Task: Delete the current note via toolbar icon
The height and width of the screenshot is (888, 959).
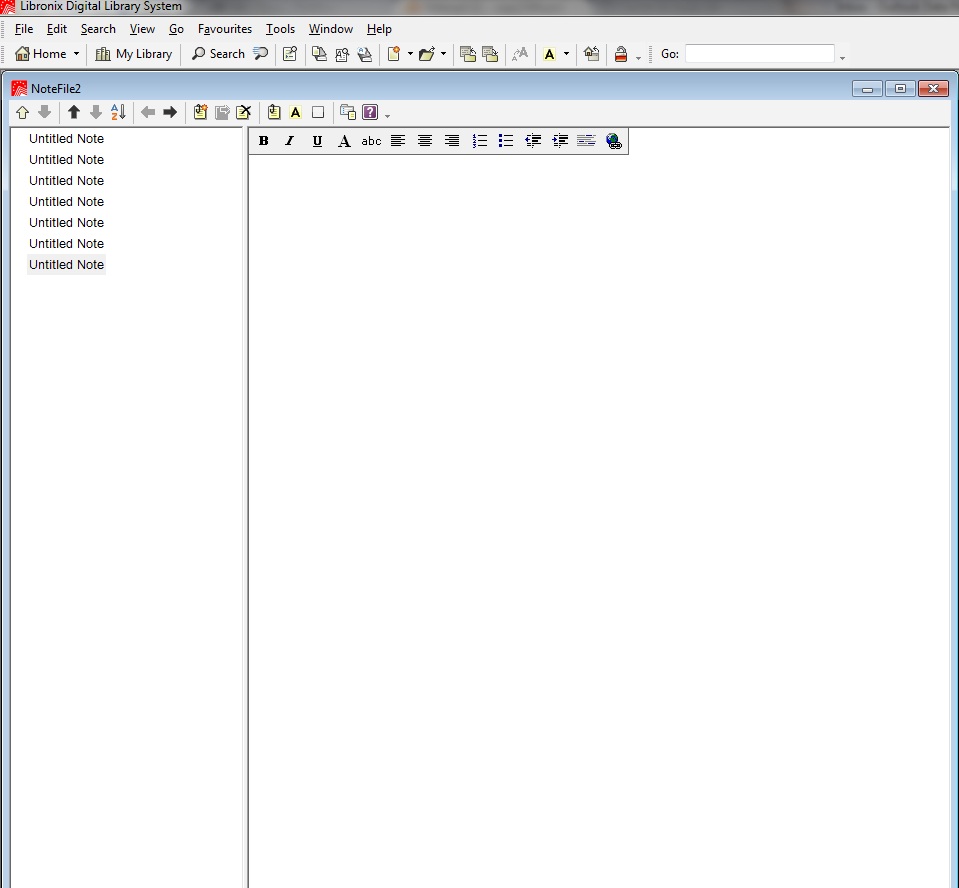Action: tap(244, 112)
